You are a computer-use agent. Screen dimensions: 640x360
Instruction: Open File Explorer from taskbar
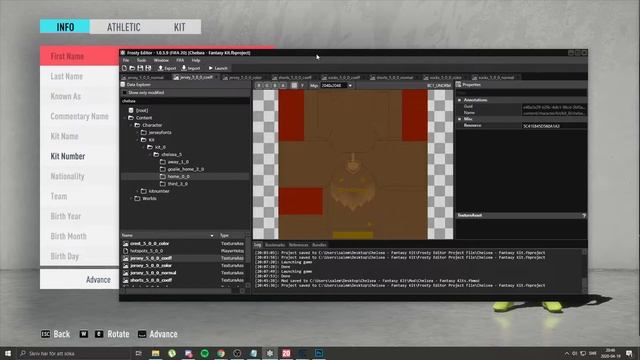(x=156, y=353)
